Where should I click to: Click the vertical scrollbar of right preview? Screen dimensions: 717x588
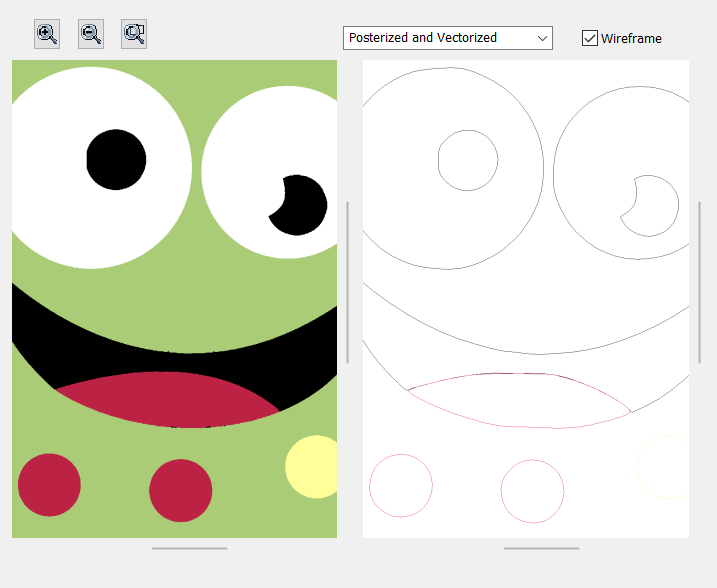(699, 282)
